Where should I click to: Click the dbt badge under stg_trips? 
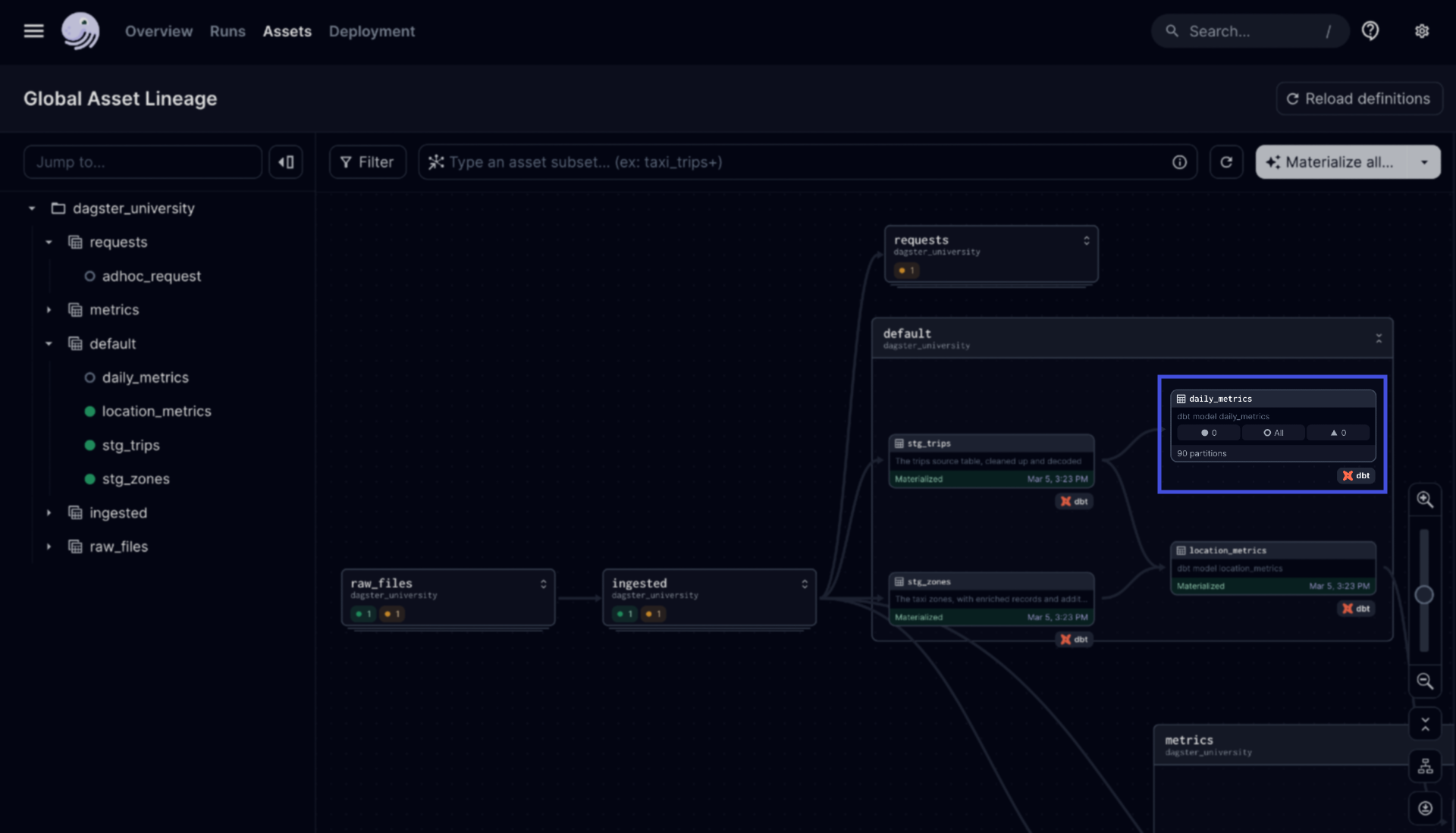(1074, 501)
